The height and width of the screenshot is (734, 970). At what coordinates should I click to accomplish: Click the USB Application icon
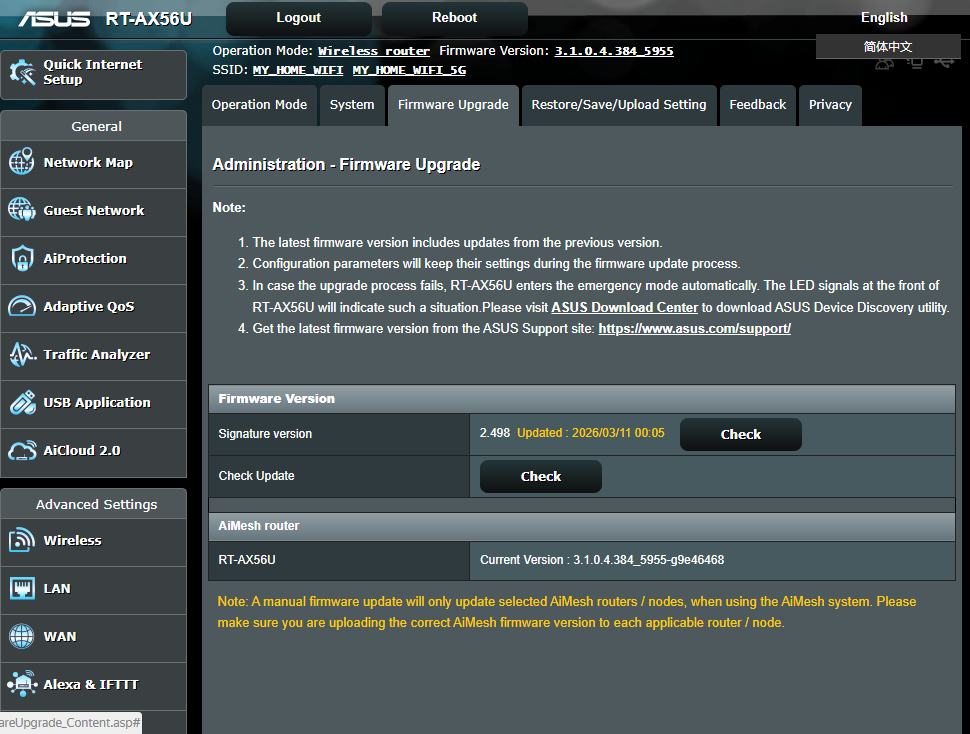(x=22, y=403)
